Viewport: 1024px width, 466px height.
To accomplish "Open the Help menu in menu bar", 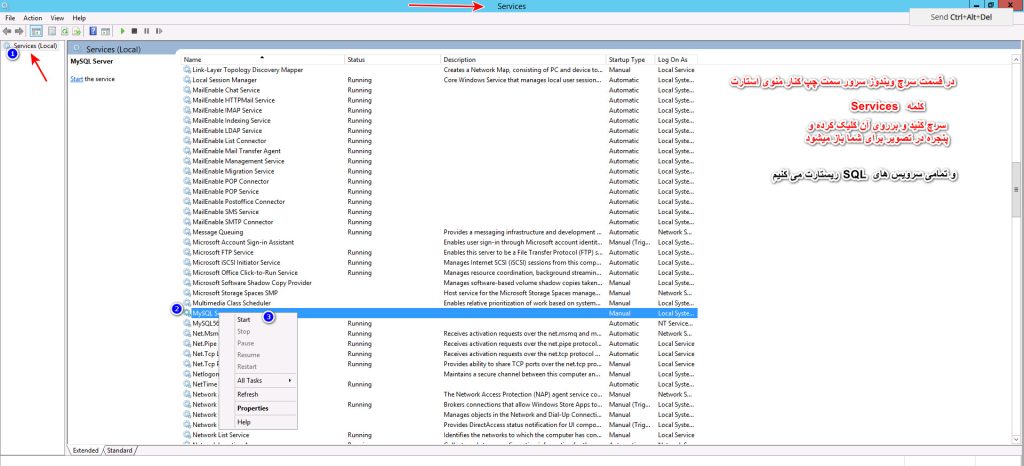I will point(79,18).
